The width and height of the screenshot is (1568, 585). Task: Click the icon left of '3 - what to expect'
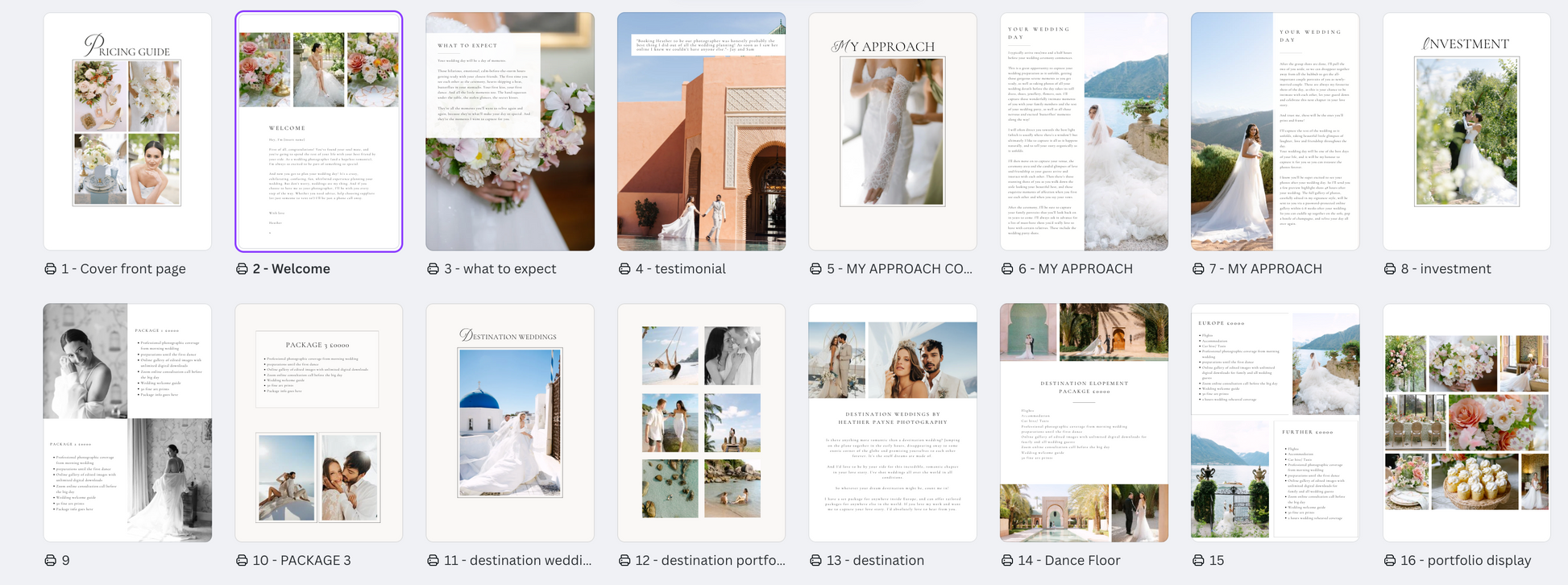(433, 269)
